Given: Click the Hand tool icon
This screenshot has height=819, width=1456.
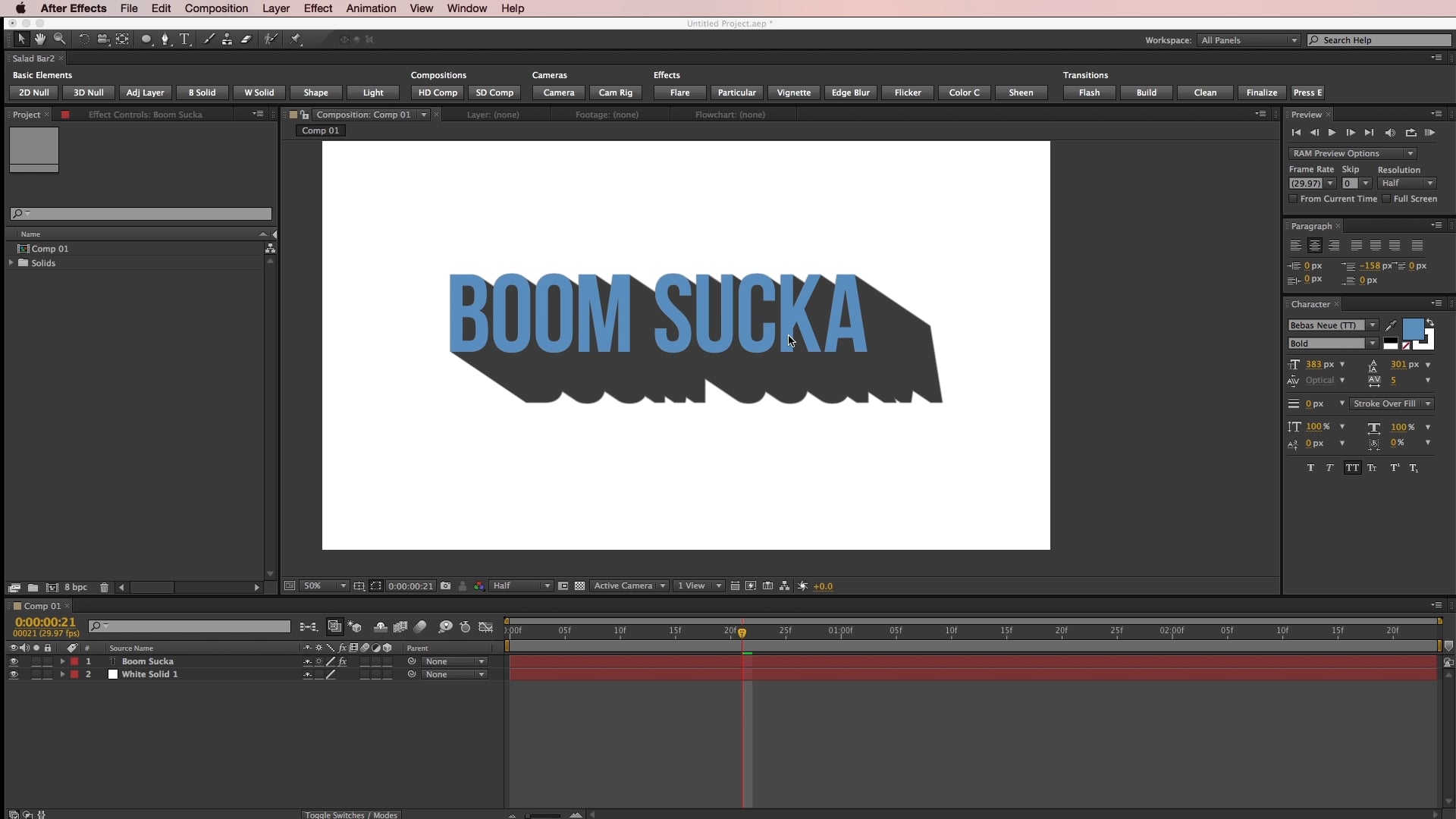Looking at the screenshot, I should (39, 39).
